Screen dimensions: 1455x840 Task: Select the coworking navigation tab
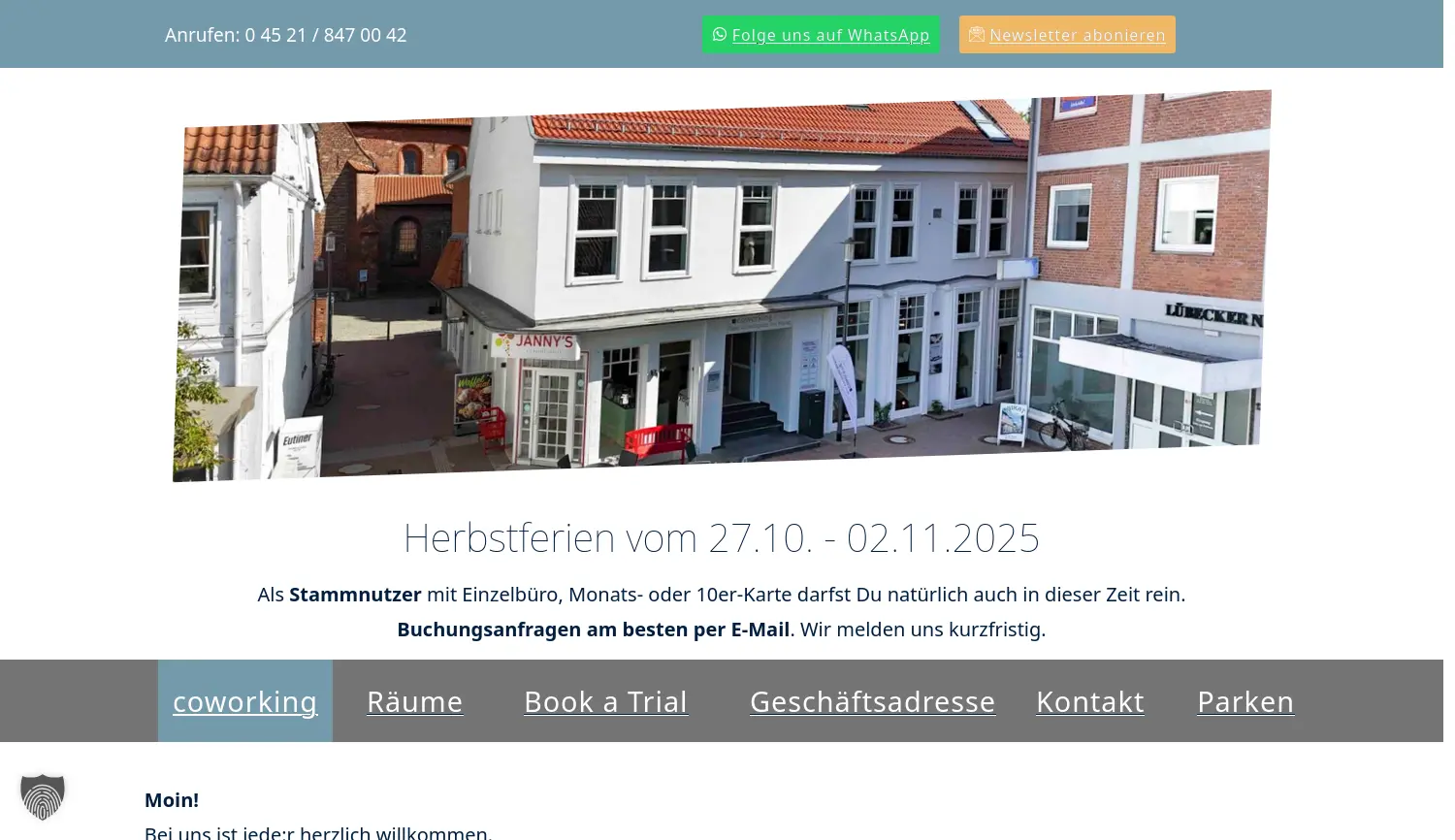pyautogui.click(x=244, y=701)
